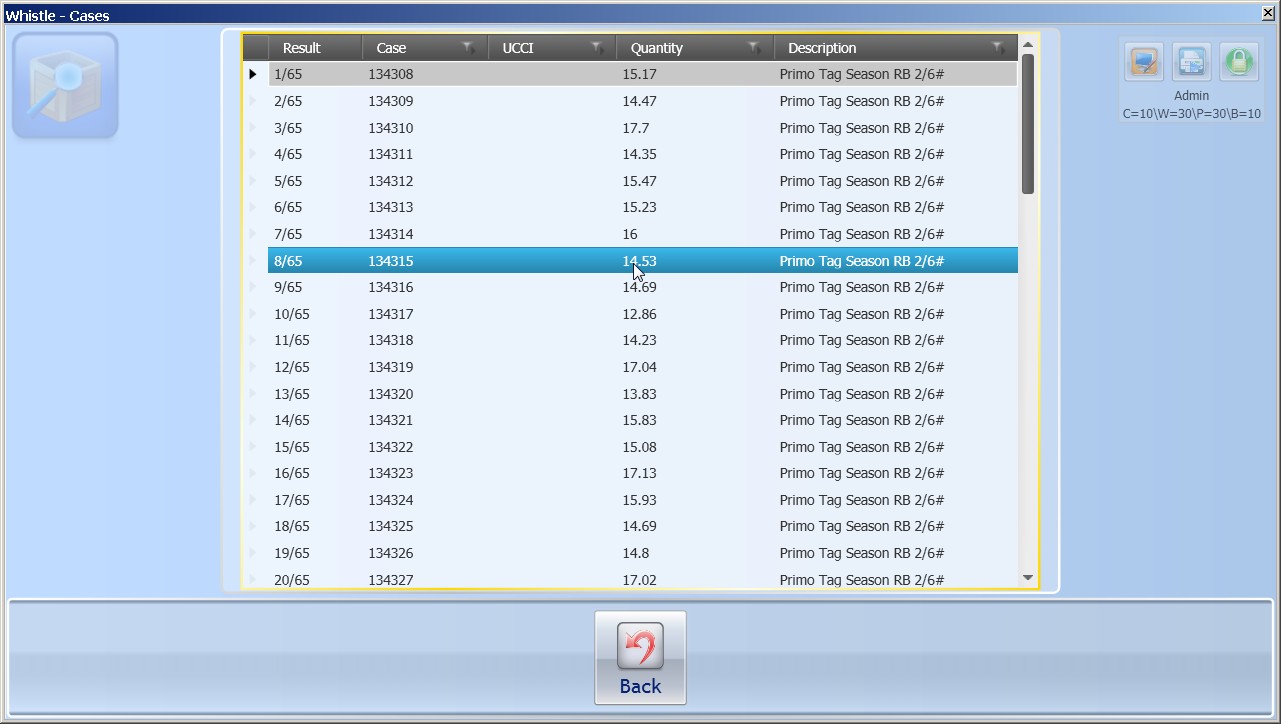Viewport: 1281px width, 724px height.
Task: Click quantity value 14.35
Action: (x=639, y=154)
